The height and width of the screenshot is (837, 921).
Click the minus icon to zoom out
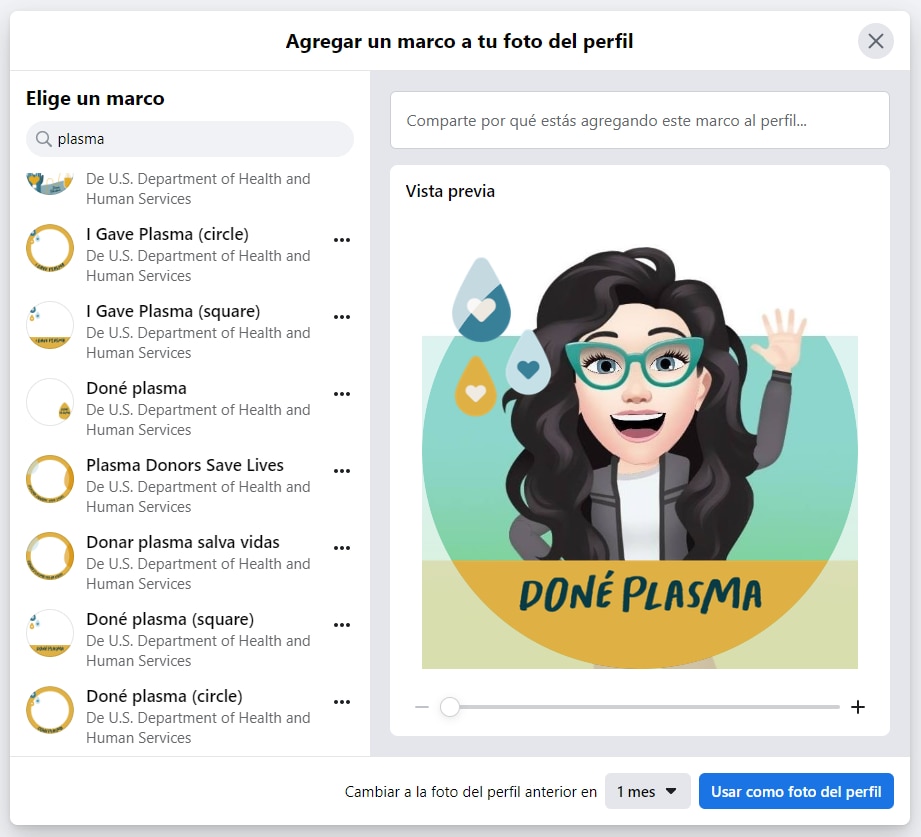421,707
